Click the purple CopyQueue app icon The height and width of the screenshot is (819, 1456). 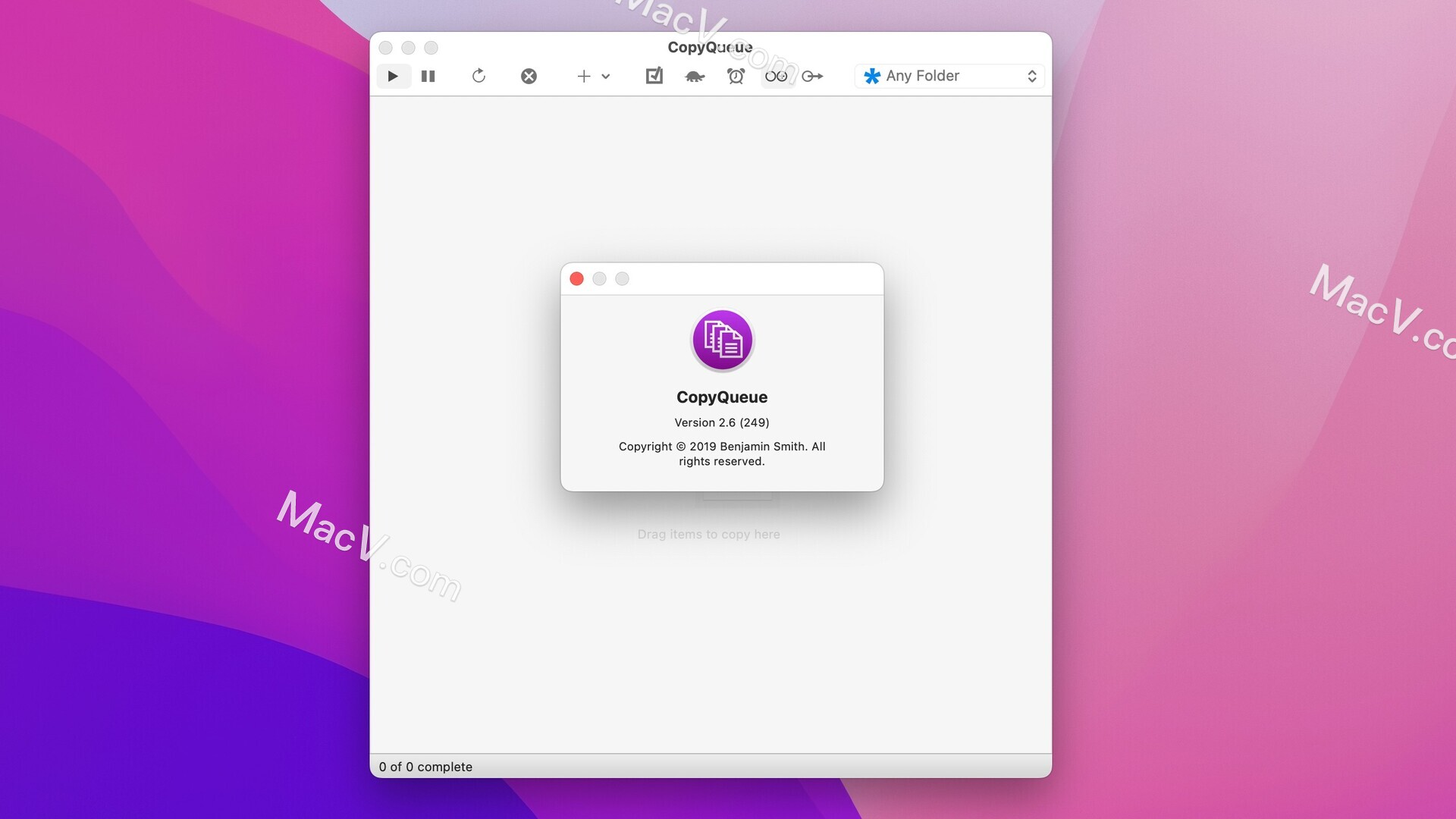click(x=722, y=340)
